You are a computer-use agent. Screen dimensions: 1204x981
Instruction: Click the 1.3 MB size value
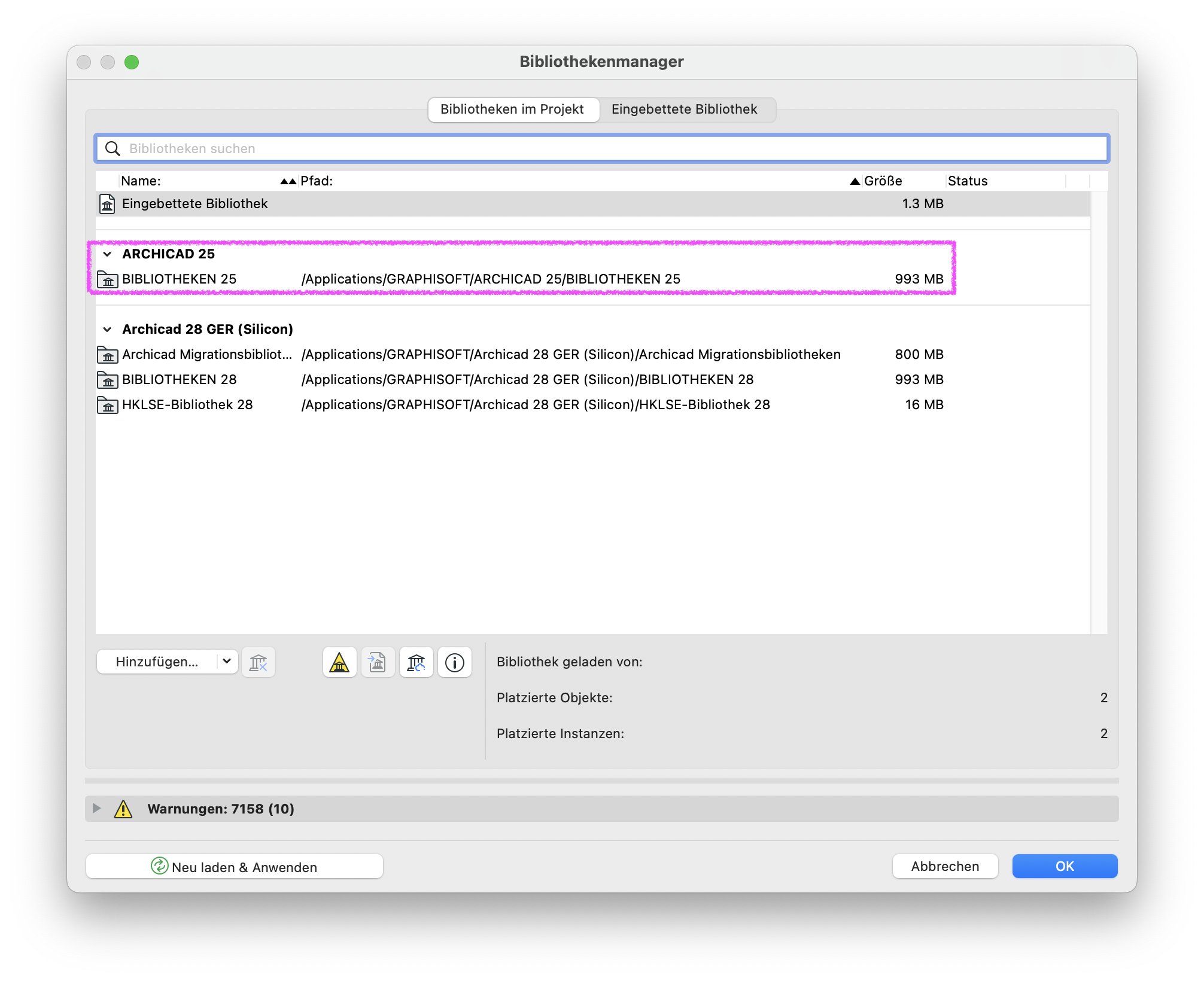tap(923, 204)
